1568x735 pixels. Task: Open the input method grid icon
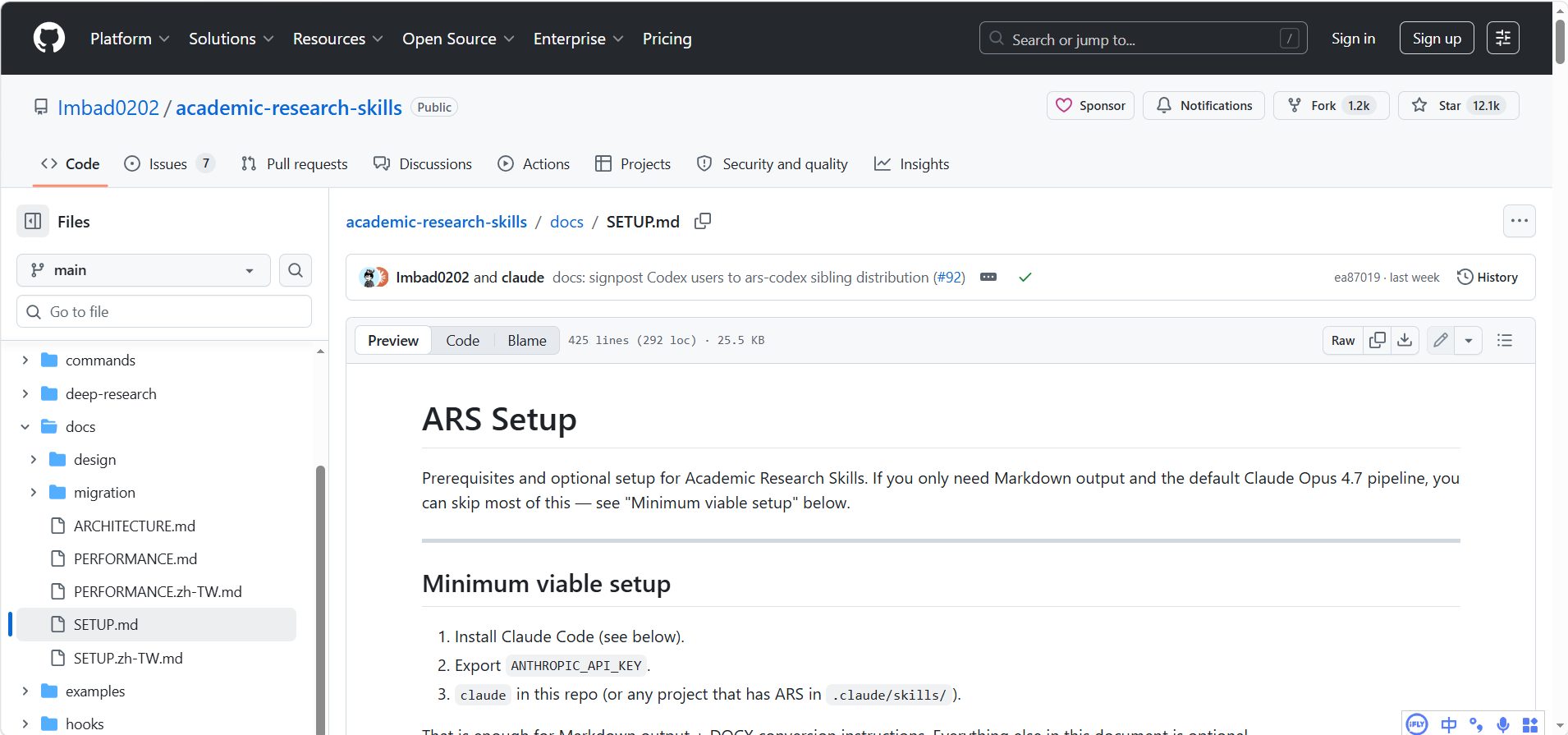(1530, 724)
